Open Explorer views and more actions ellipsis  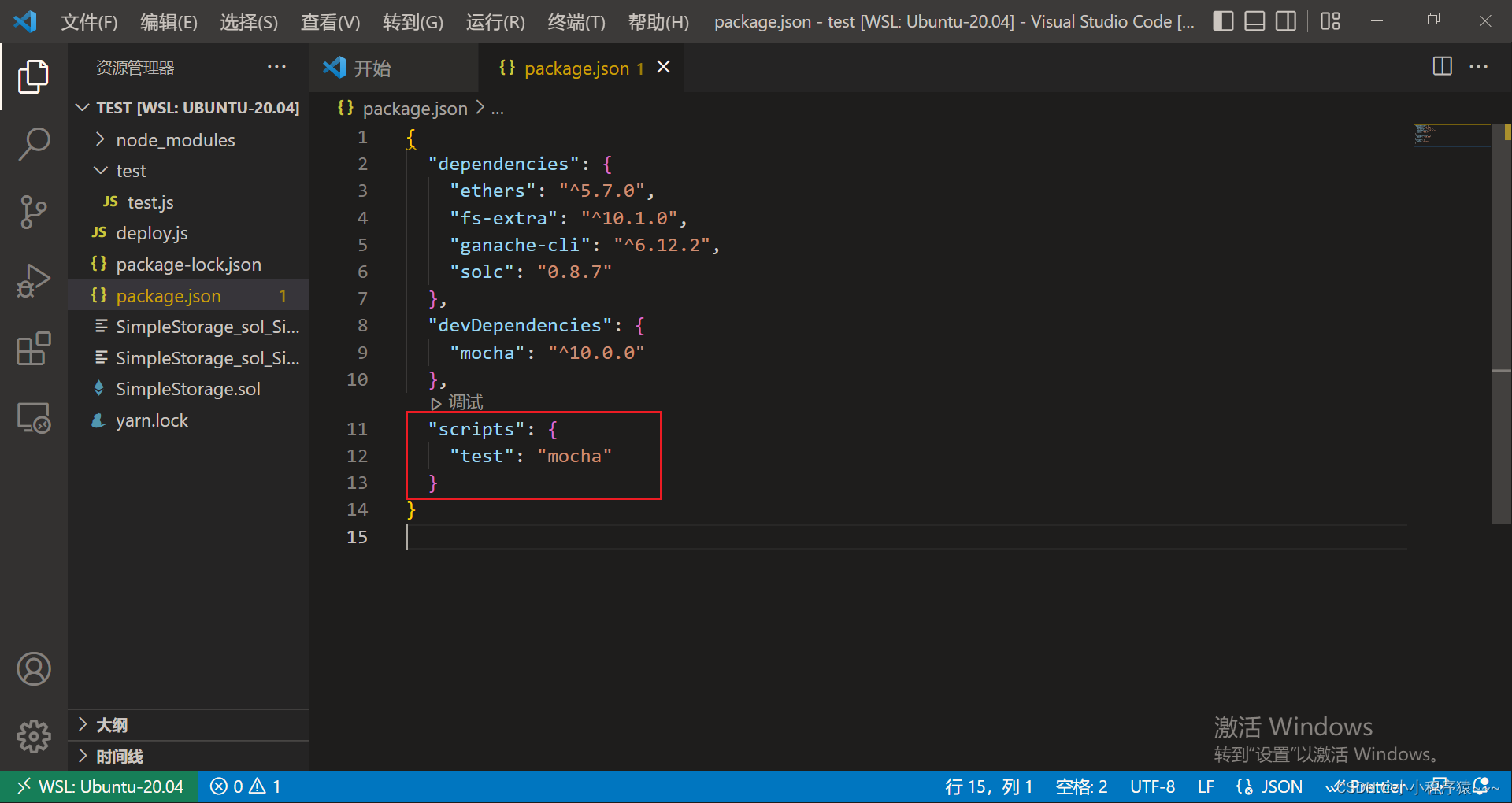coord(276,67)
